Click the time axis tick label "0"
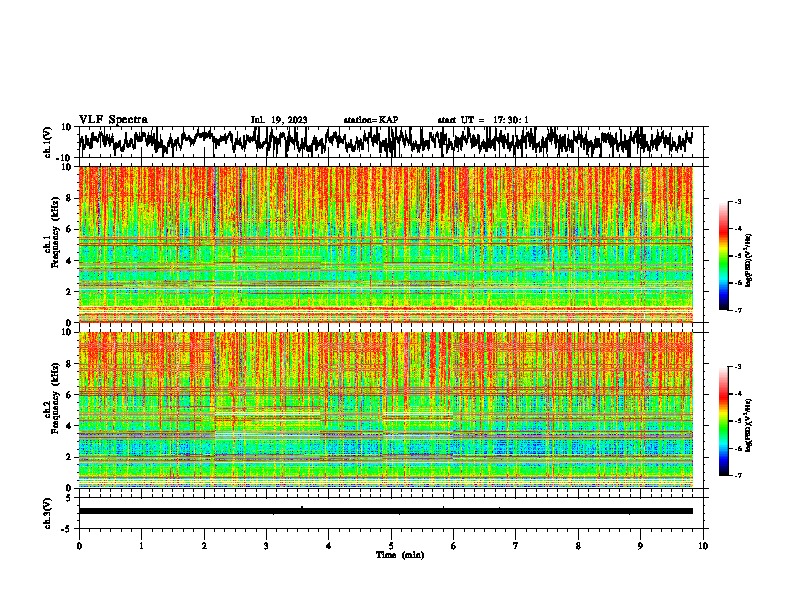Image resolution: width=792 pixels, height=612 pixels. pos(79,546)
